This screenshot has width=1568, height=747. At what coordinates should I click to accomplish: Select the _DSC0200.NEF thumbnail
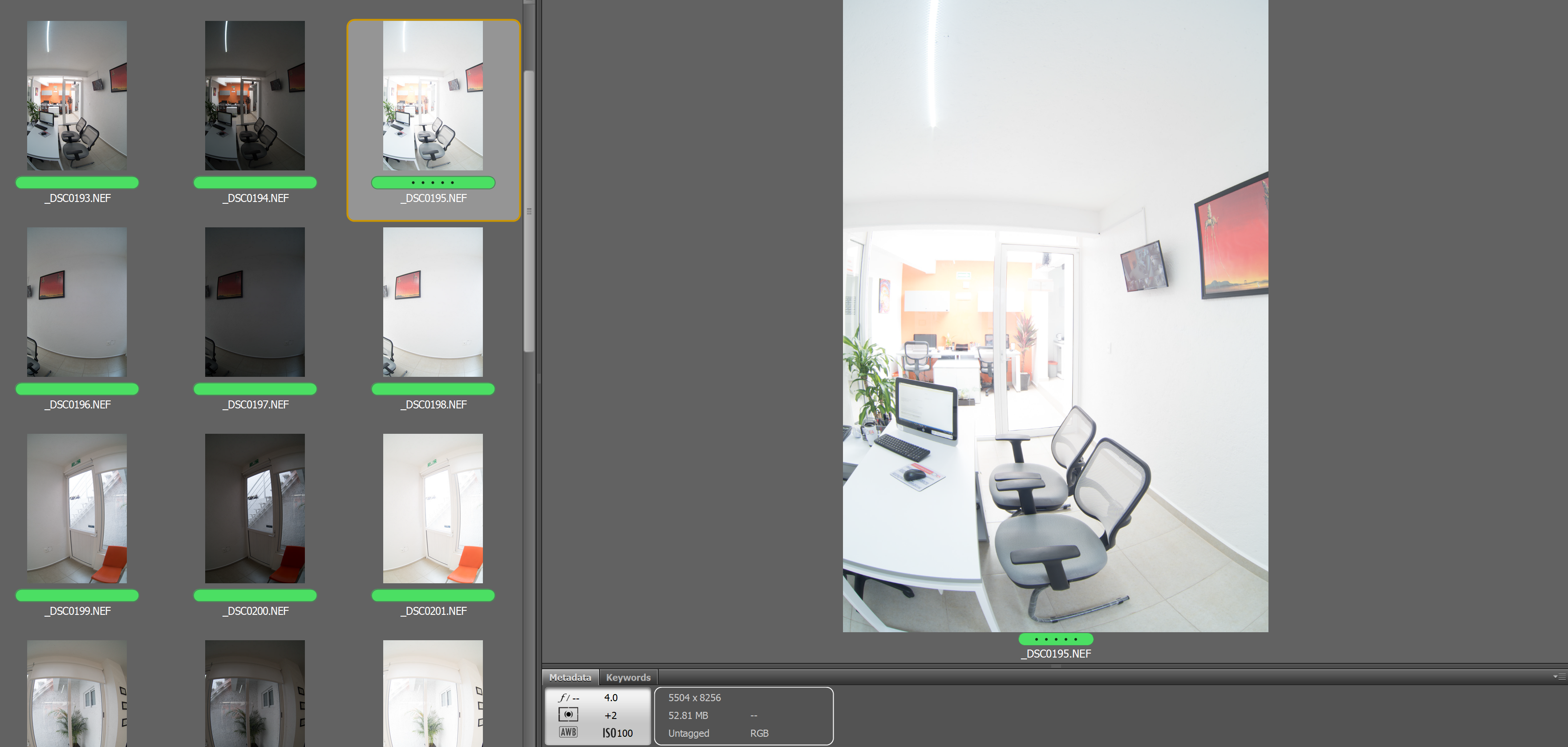click(x=255, y=509)
